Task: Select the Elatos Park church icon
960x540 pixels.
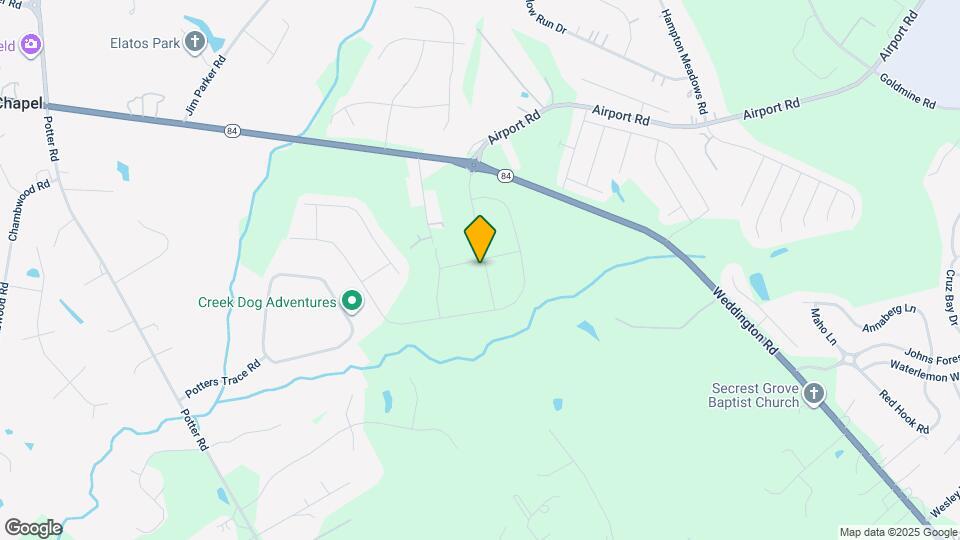Action: 195,43
